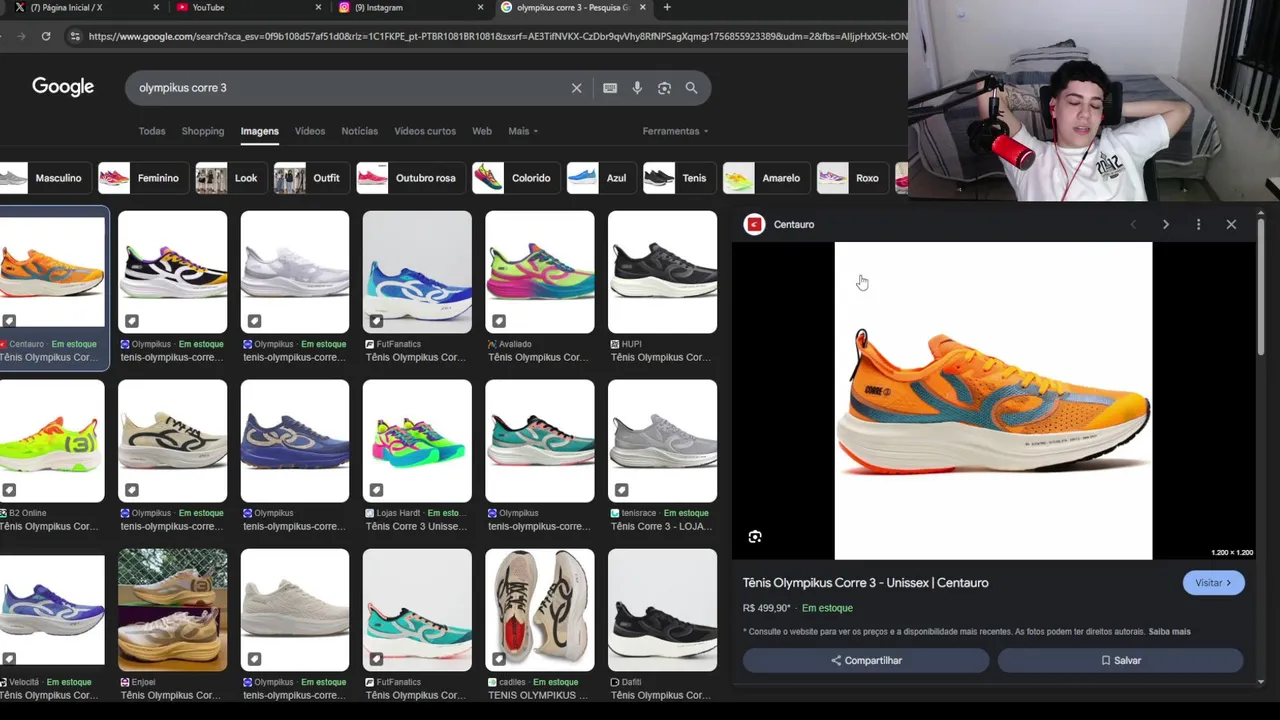Clear the search box with the X icon
Image resolution: width=1280 pixels, height=720 pixels.
point(576,88)
